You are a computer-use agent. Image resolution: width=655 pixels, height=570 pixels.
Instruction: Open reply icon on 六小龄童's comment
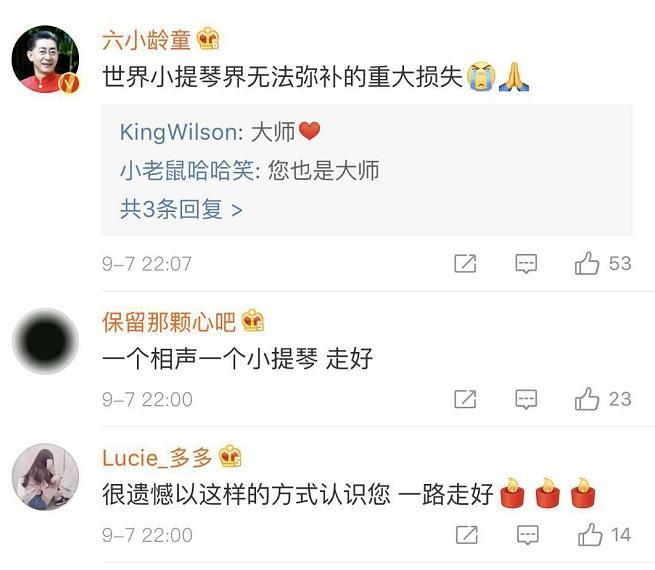click(x=526, y=263)
